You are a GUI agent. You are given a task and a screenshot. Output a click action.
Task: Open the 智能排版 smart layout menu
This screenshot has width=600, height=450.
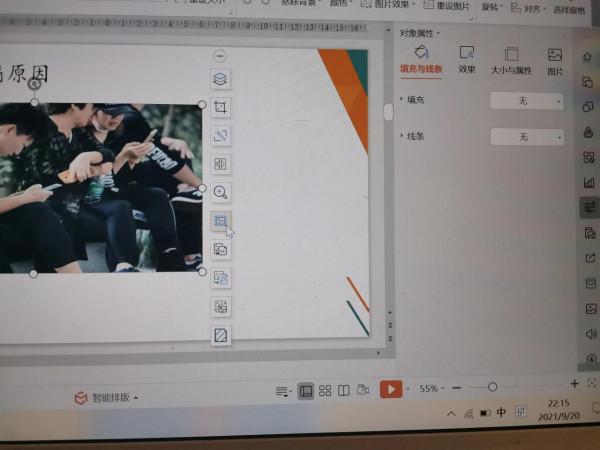(x=106, y=398)
